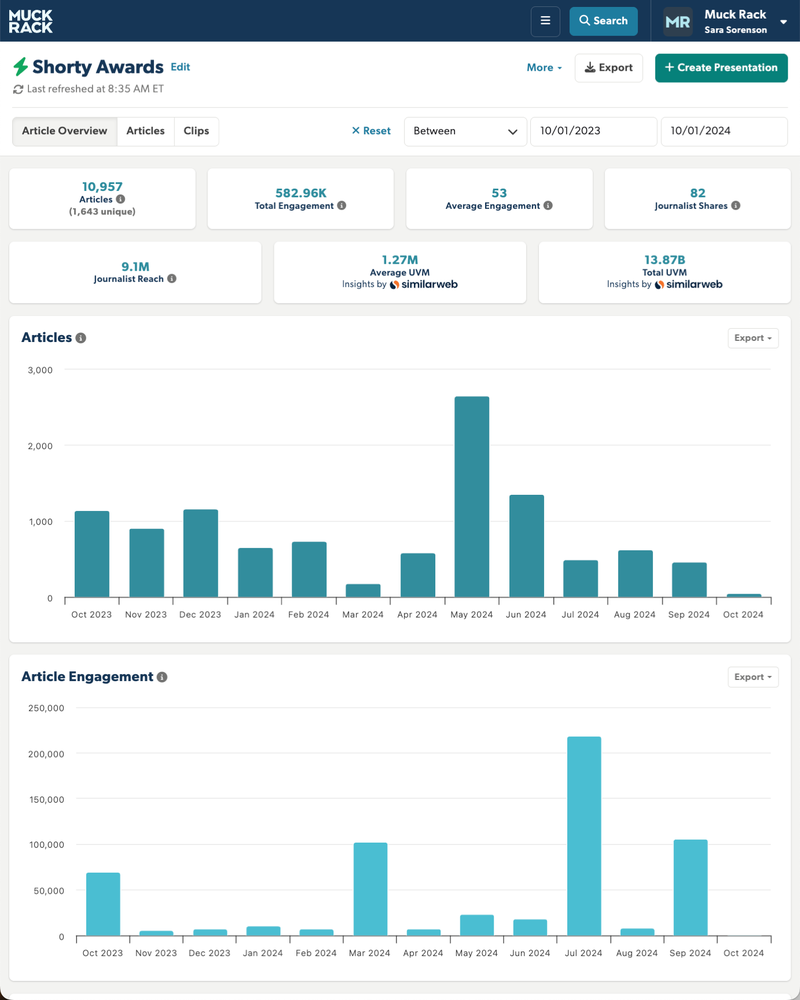Click the lightning bolt icon beside Shorty Awards
This screenshot has width=800, height=1000.
[x=20, y=66]
